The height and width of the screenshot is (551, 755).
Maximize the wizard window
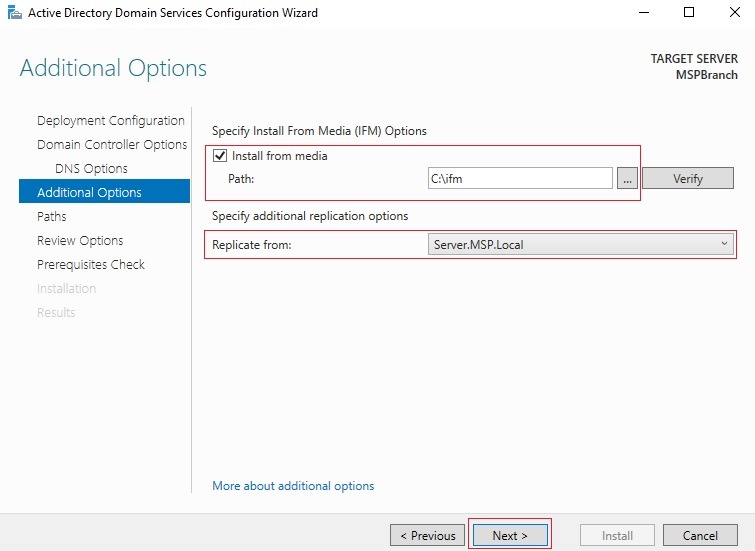click(689, 13)
